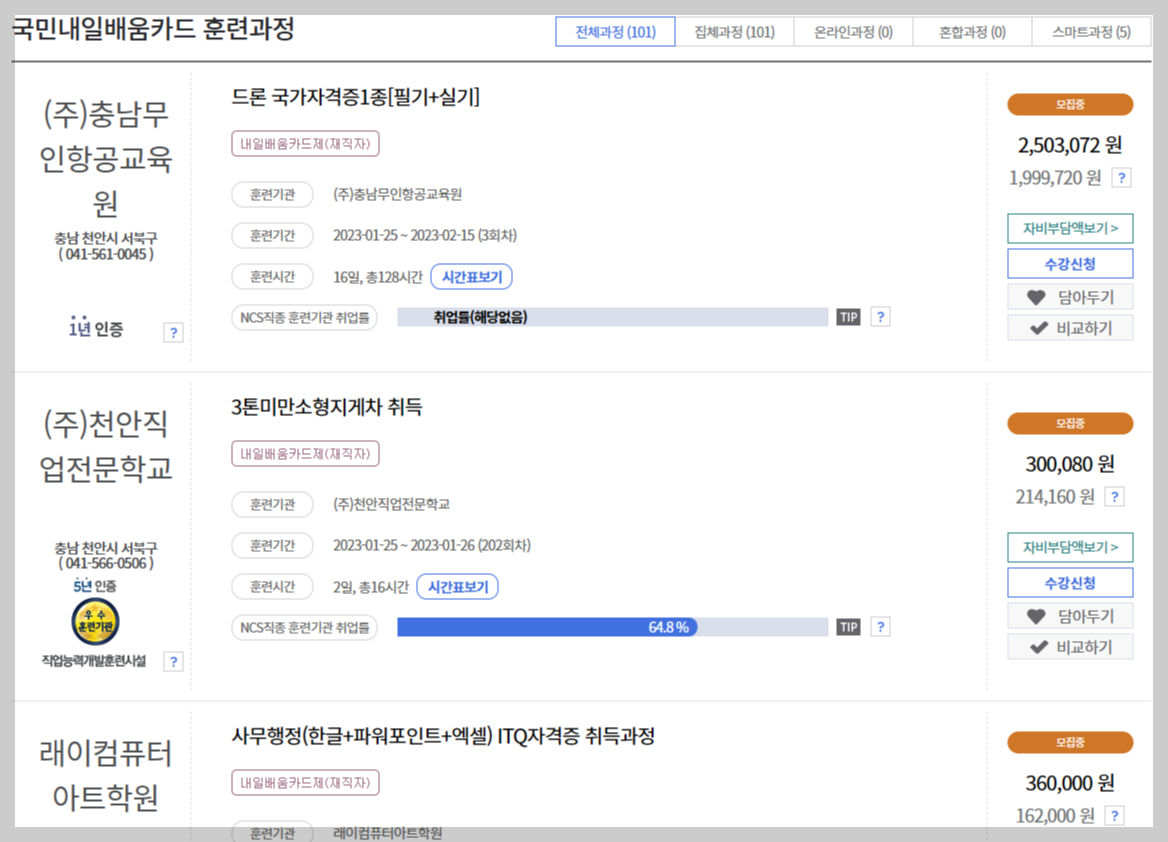
Task: Click the 모집중 badge above 2,503,072 원
Action: click(x=1070, y=104)
